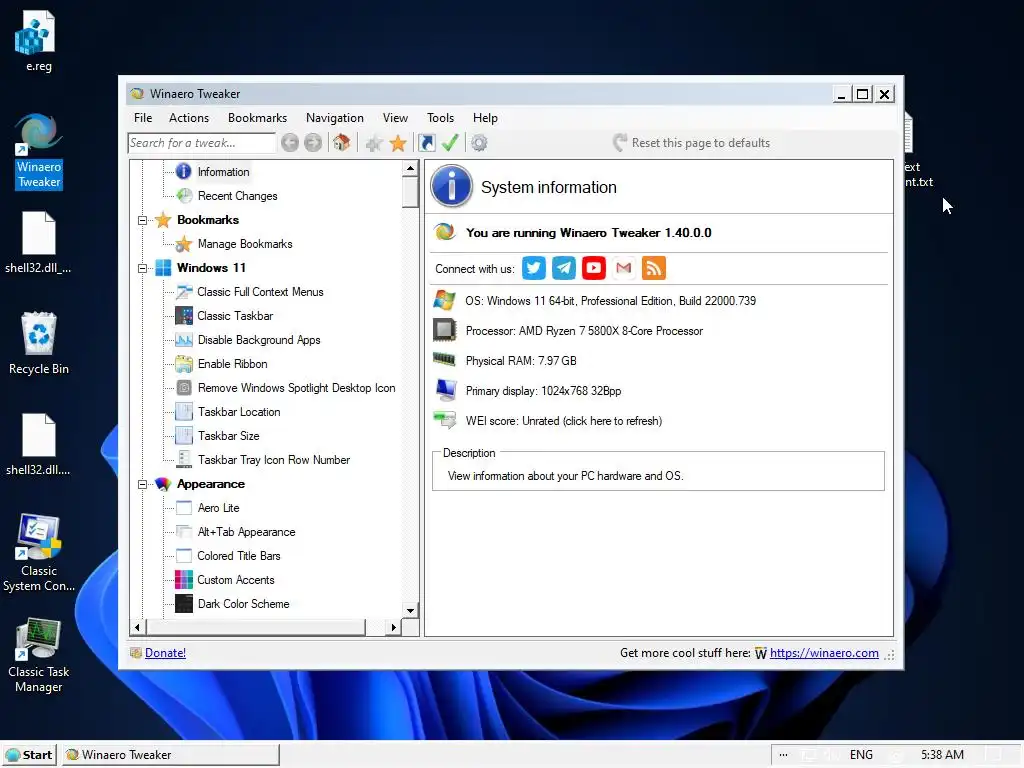
Task: Open bookmarks with the gold star icon
Action: coord(398,143)
